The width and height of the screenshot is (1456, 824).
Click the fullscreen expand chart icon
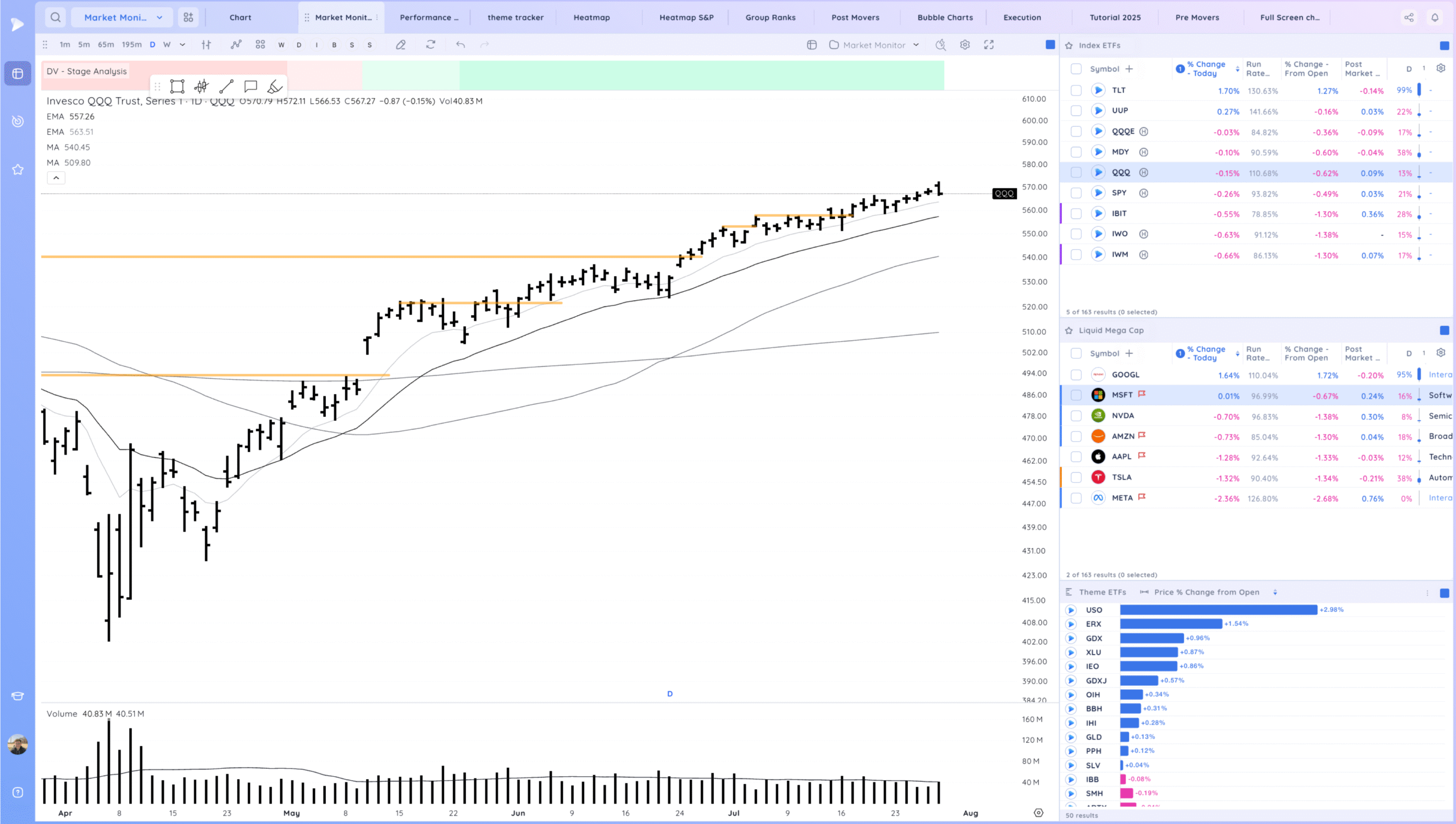tap(989, 45)
